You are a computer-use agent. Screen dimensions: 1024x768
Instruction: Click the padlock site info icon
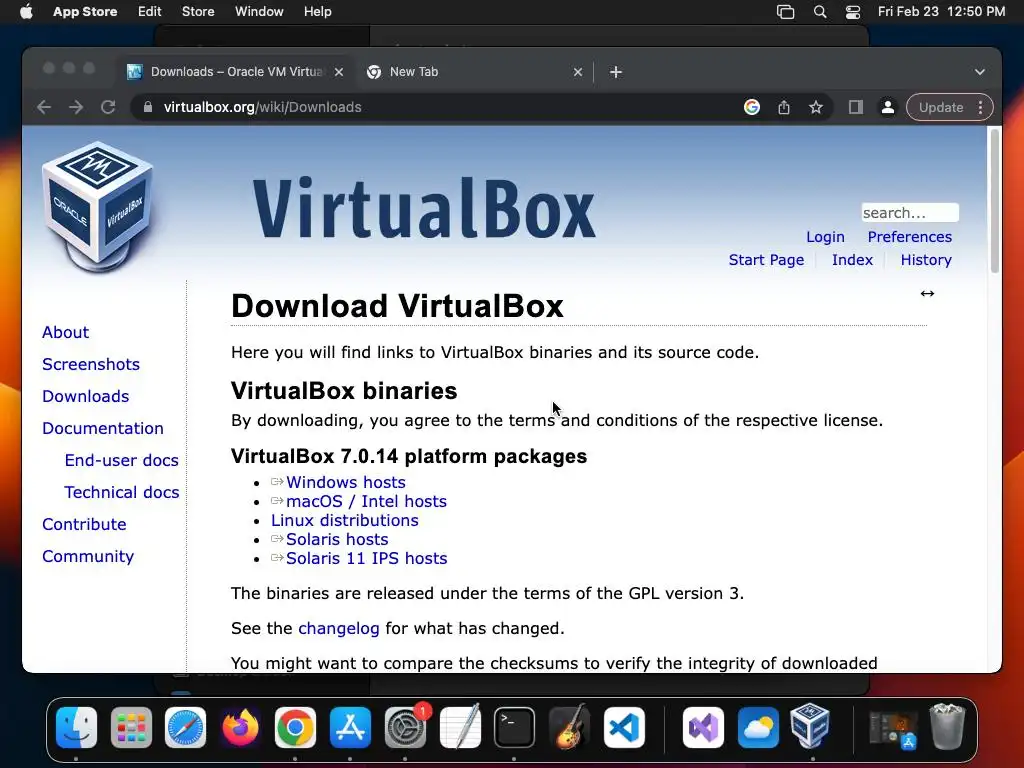point(148,107)
